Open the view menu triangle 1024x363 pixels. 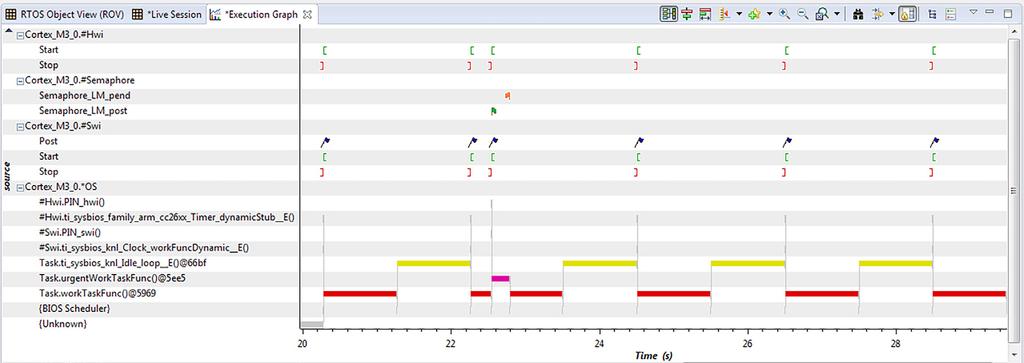(x=973, y=12)
